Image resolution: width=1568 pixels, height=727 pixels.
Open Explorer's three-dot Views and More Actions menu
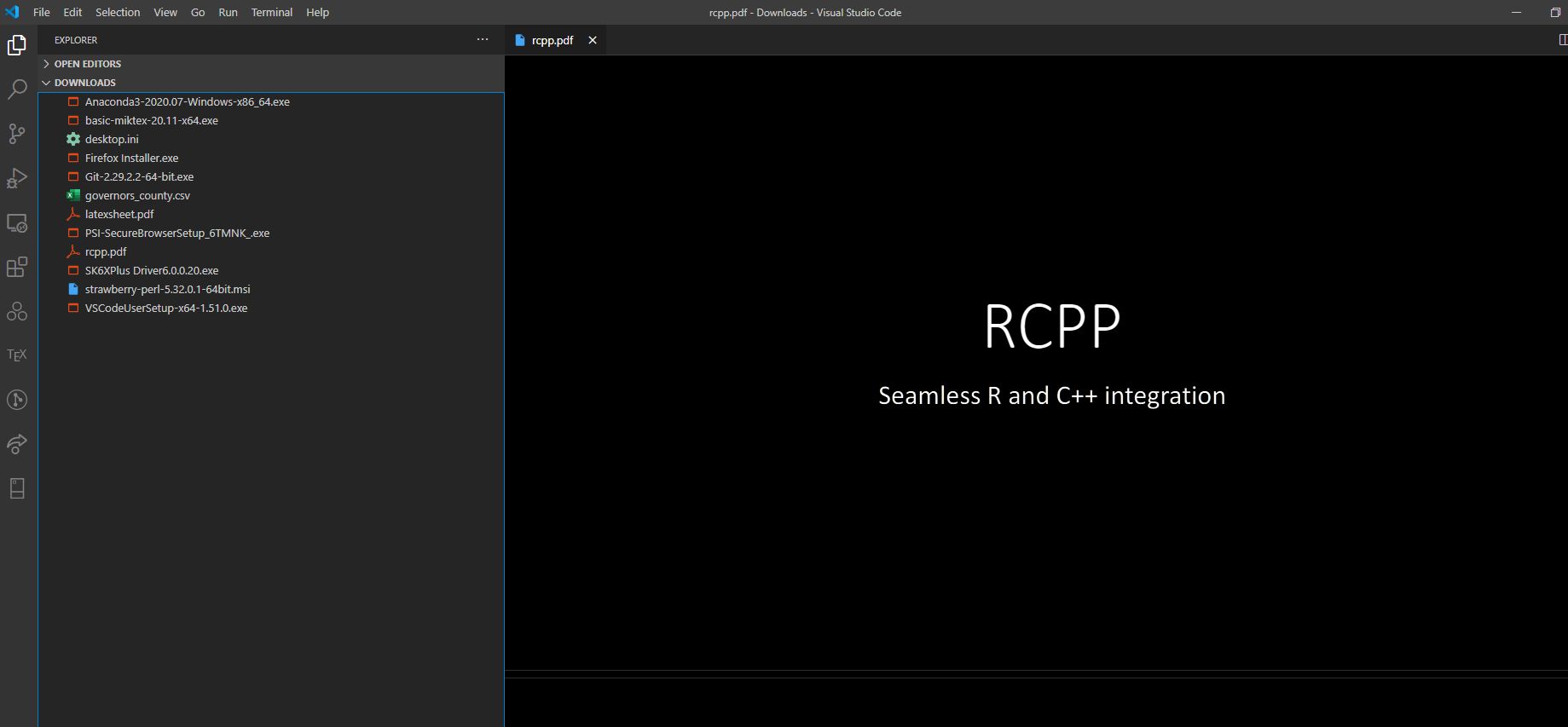click(x=483, y=40)
